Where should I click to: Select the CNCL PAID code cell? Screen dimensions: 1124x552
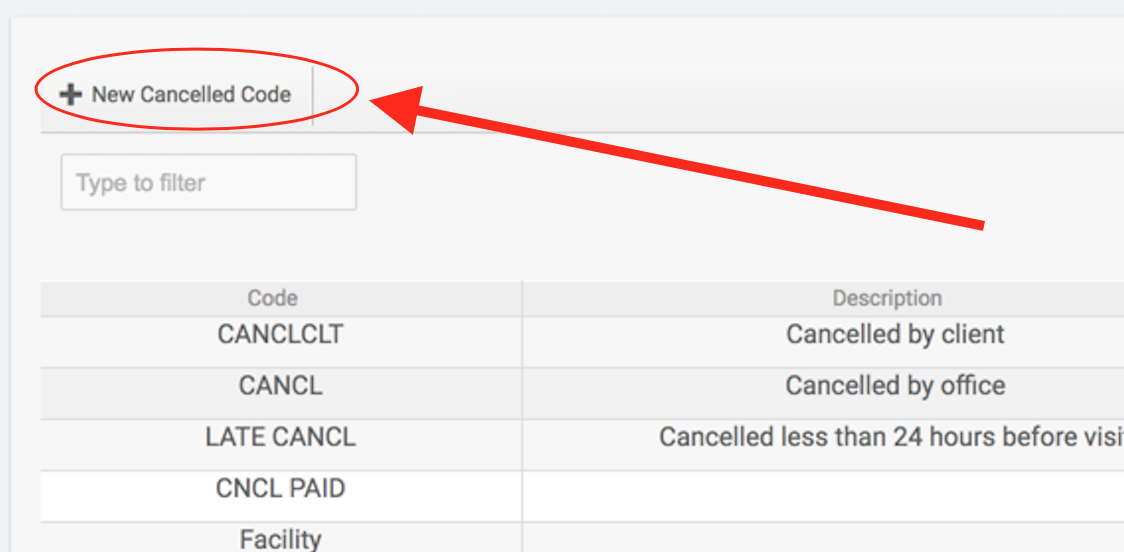[280, 489]
